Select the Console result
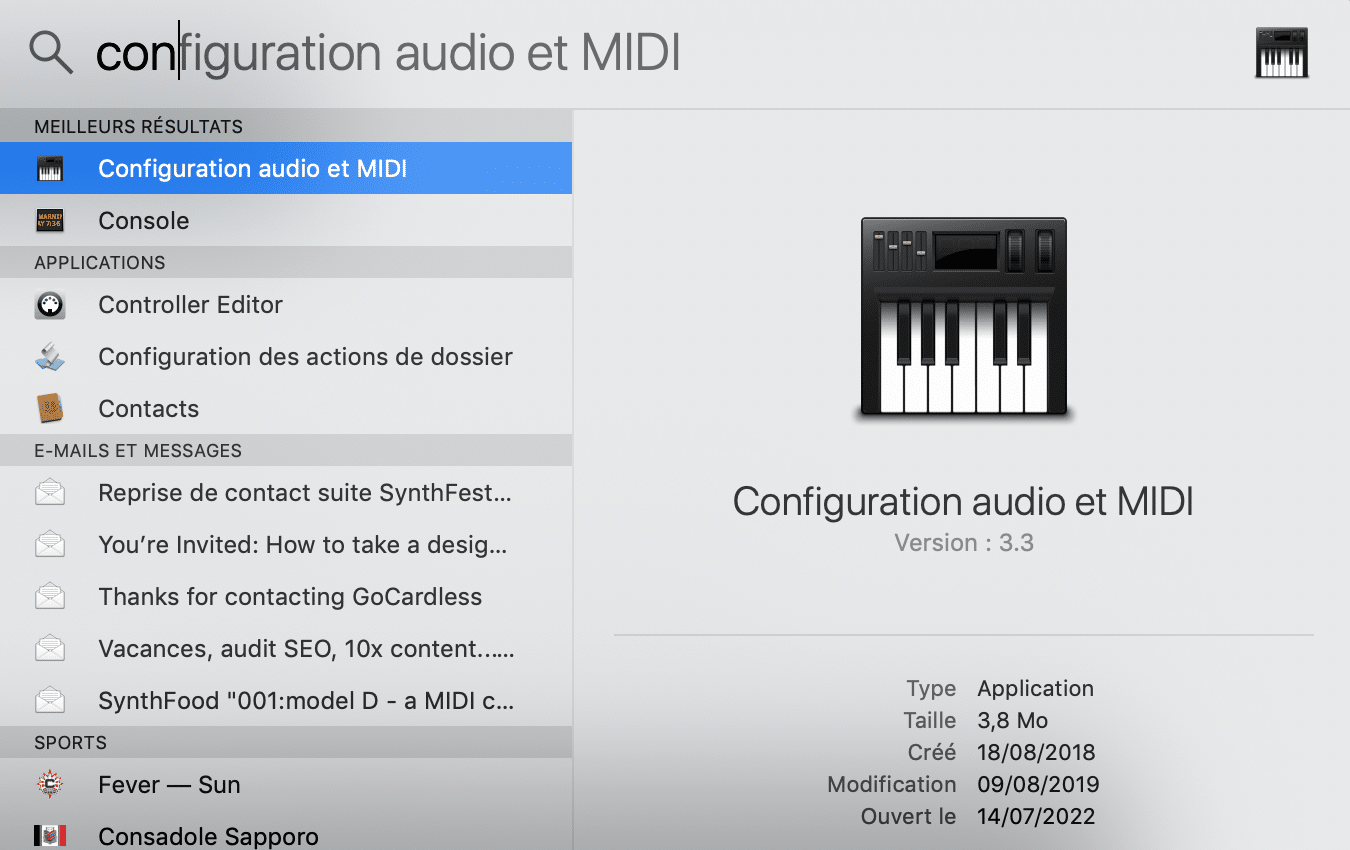The width and height of the screenshot is (1350, 850). [286, 220]
